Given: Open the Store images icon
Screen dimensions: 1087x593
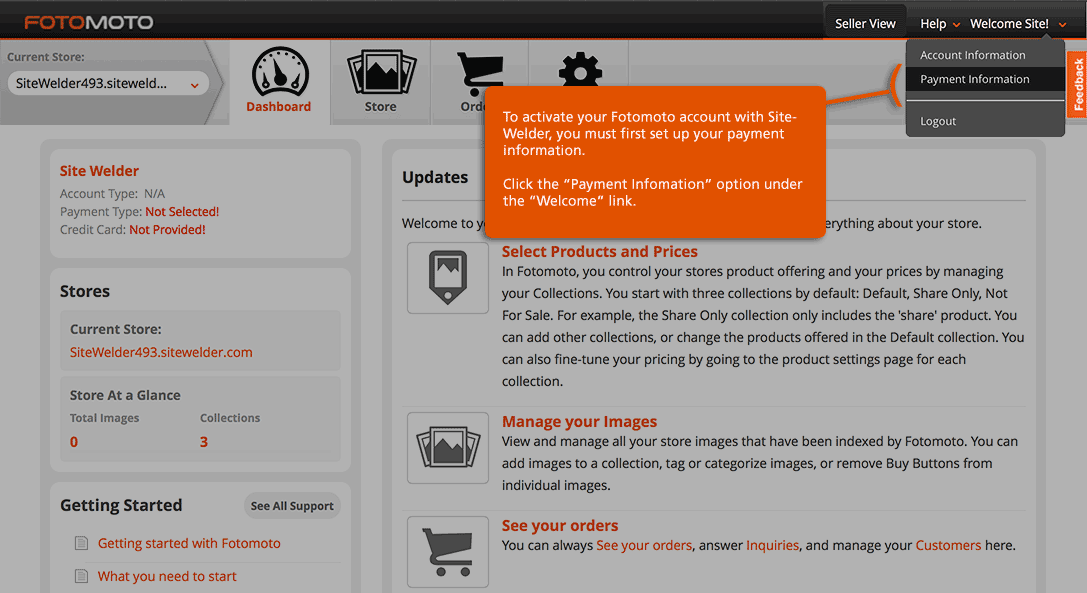Looking at the screenshot, I should (x=381, y=72).
